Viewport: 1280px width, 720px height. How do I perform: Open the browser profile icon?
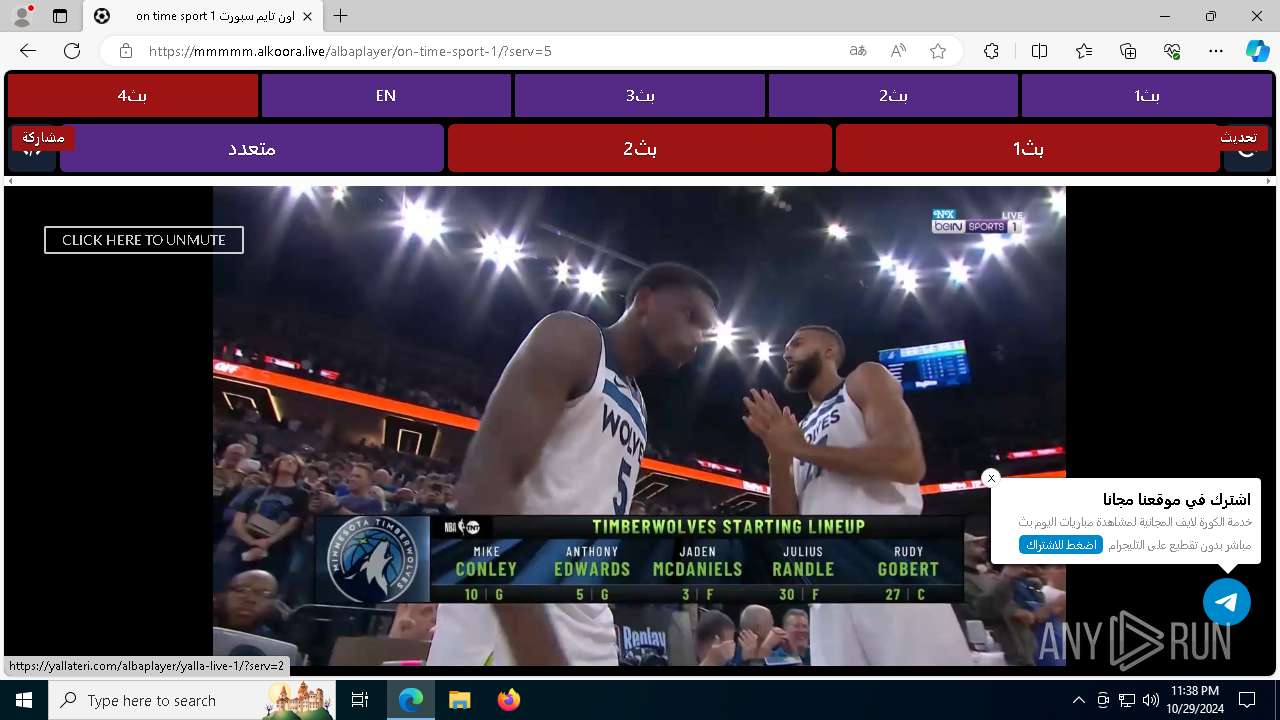click(x=22, y=16)
